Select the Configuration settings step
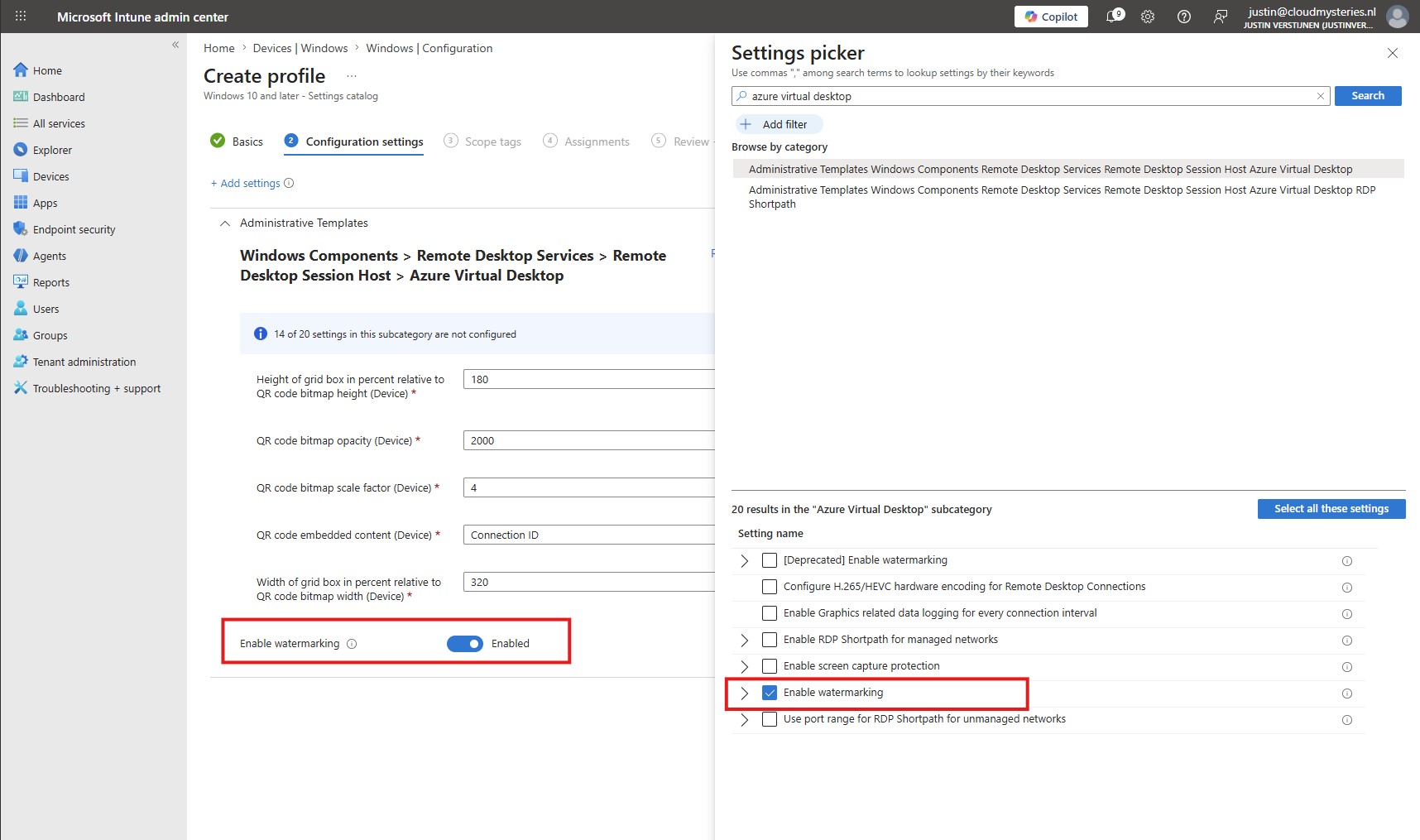1420x840 pixels. click(354, 142)
